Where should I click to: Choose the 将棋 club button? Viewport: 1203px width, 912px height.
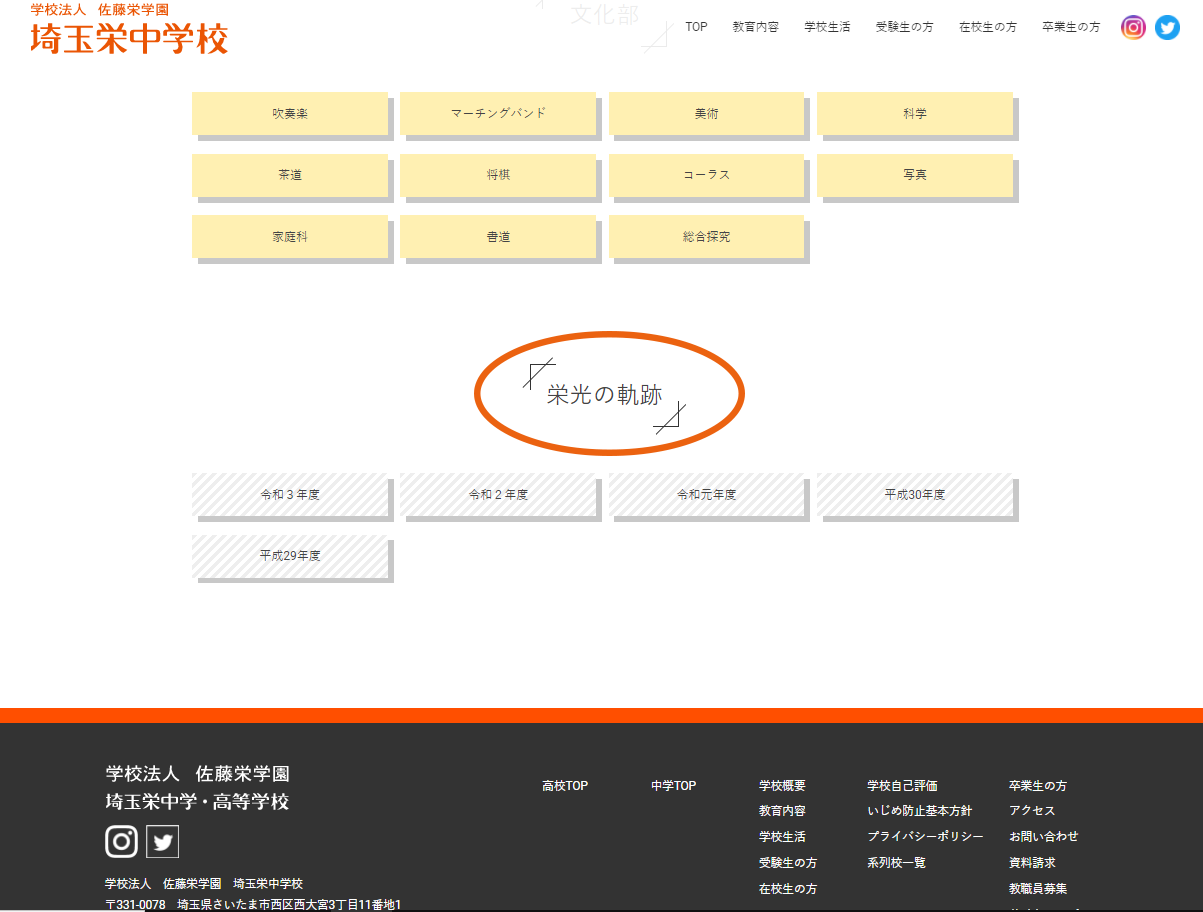(x=498, y=175)
